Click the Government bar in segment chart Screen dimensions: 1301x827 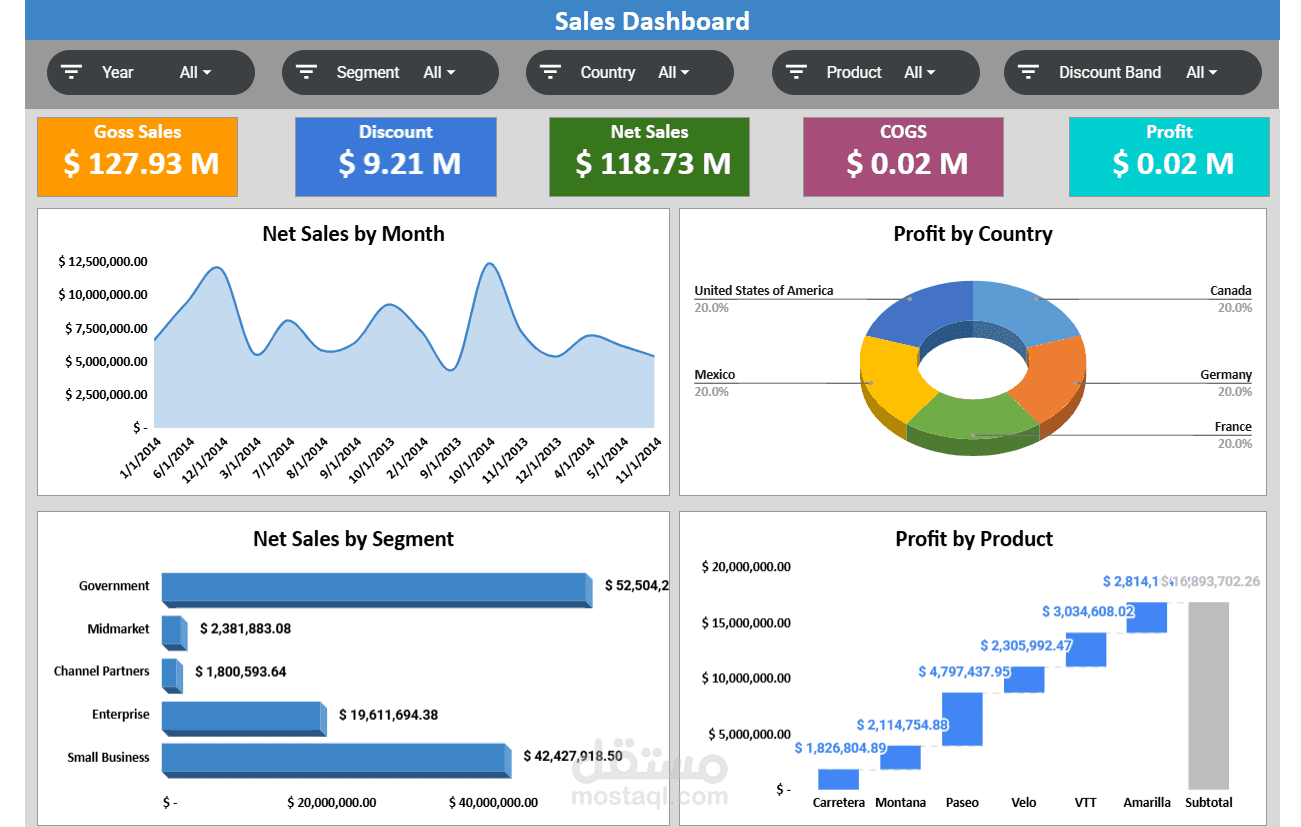377,590
